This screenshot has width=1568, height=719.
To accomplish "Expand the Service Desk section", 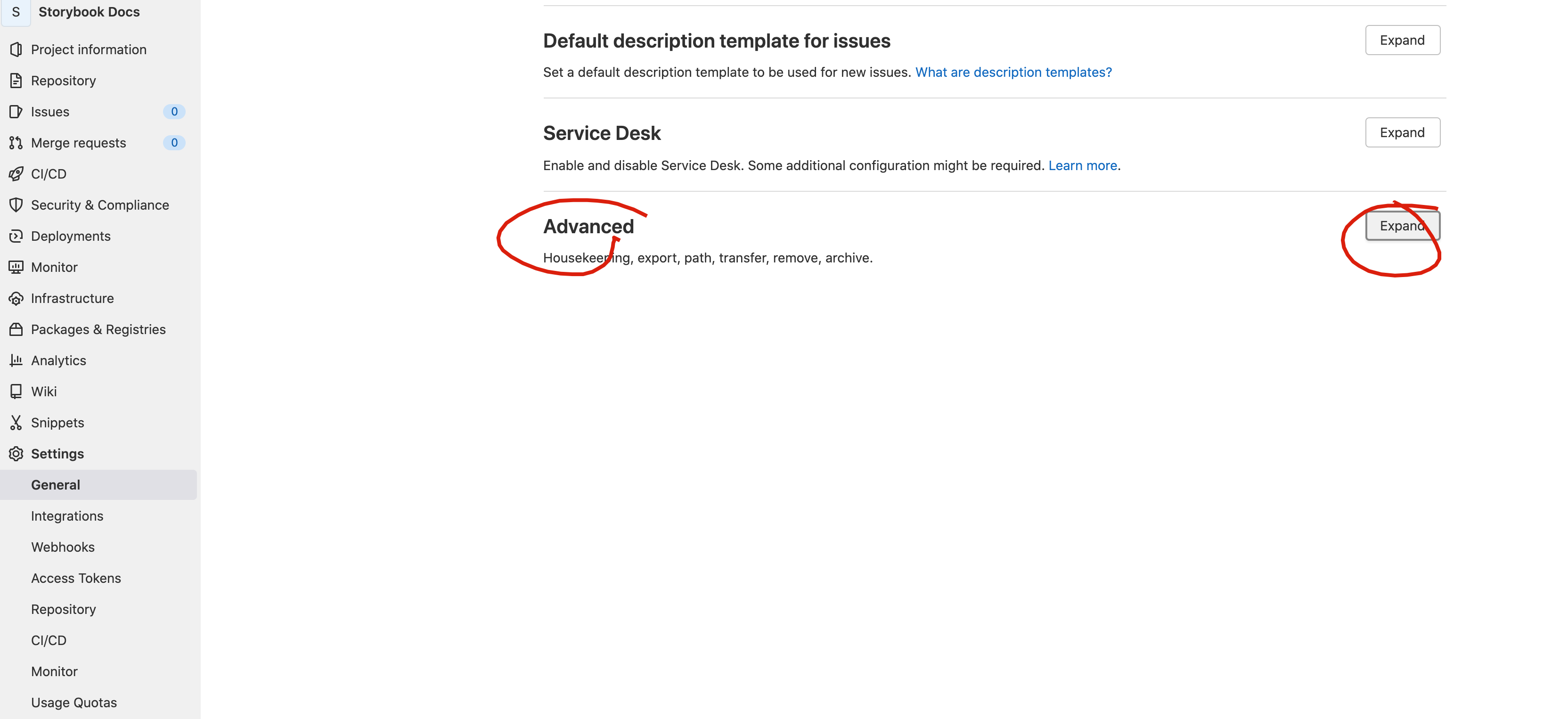I will (x=1401, y=132).
